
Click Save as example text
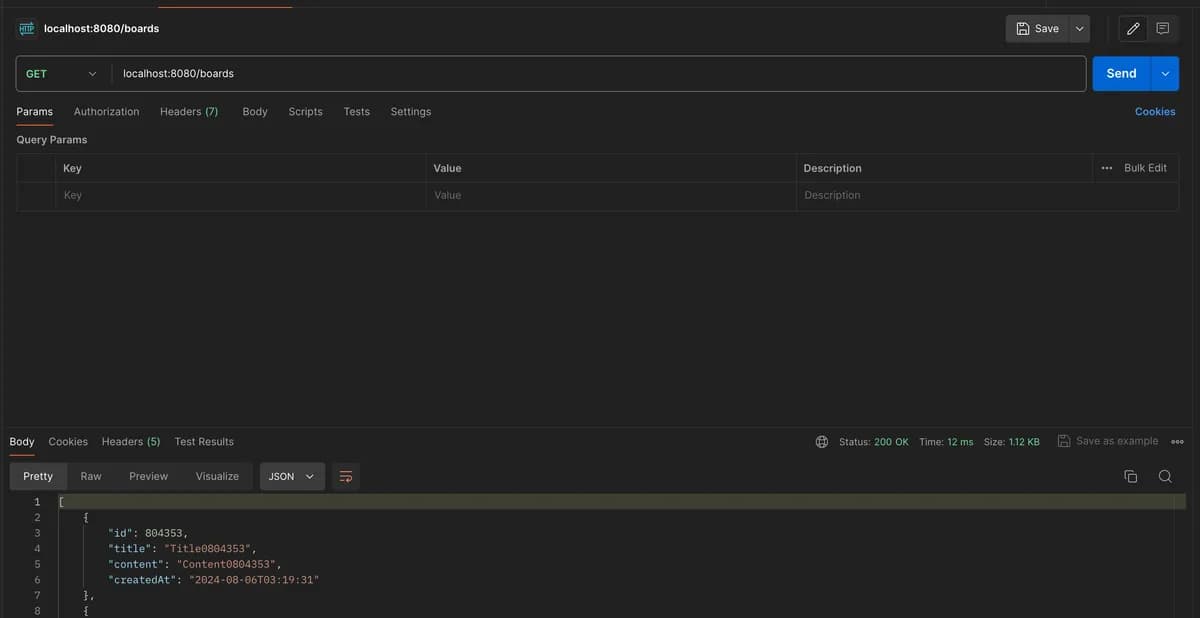point(1117,441)
